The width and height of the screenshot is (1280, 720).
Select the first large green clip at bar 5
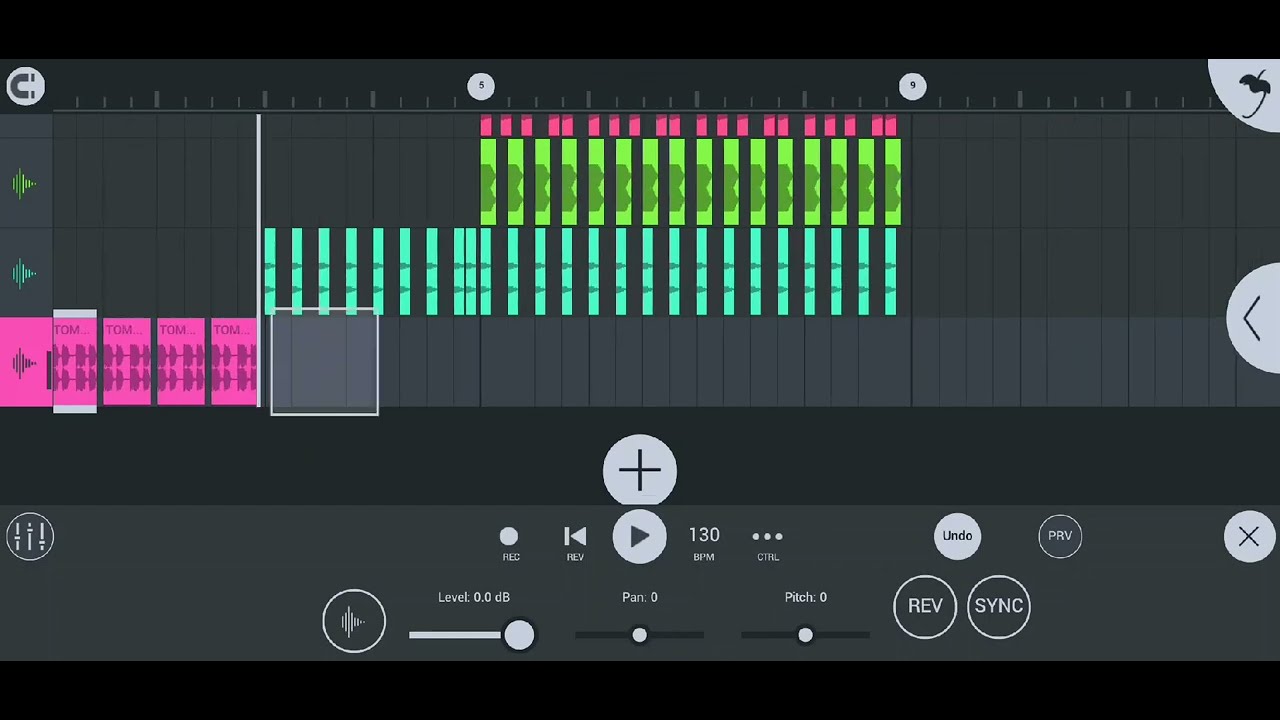pos(489,182)
